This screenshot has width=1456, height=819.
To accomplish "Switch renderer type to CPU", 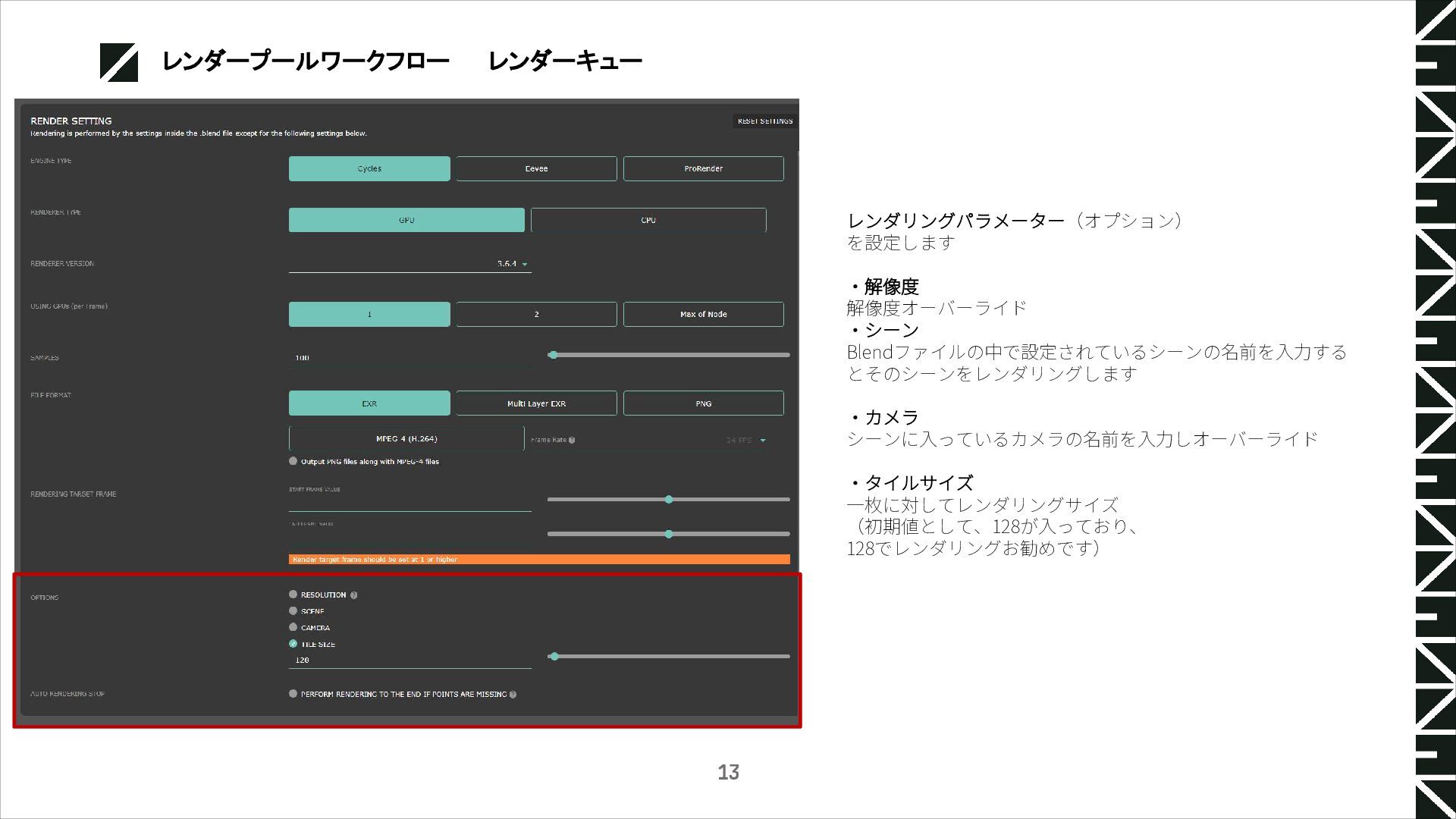I will pyautogui.click(x=648, y=220).
